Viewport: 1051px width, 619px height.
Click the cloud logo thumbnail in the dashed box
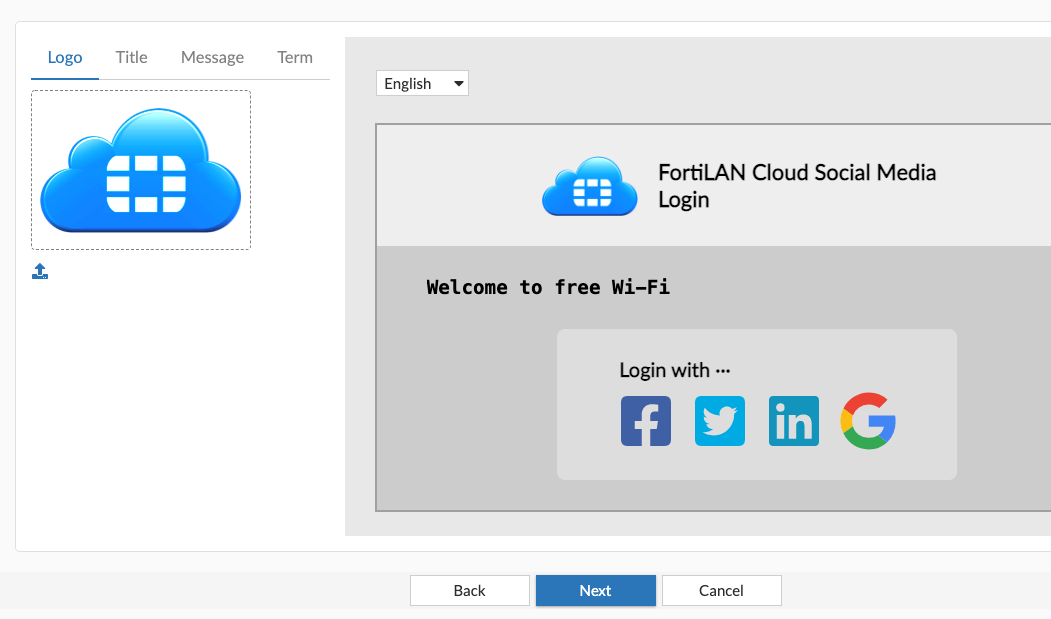pos(140,169)
